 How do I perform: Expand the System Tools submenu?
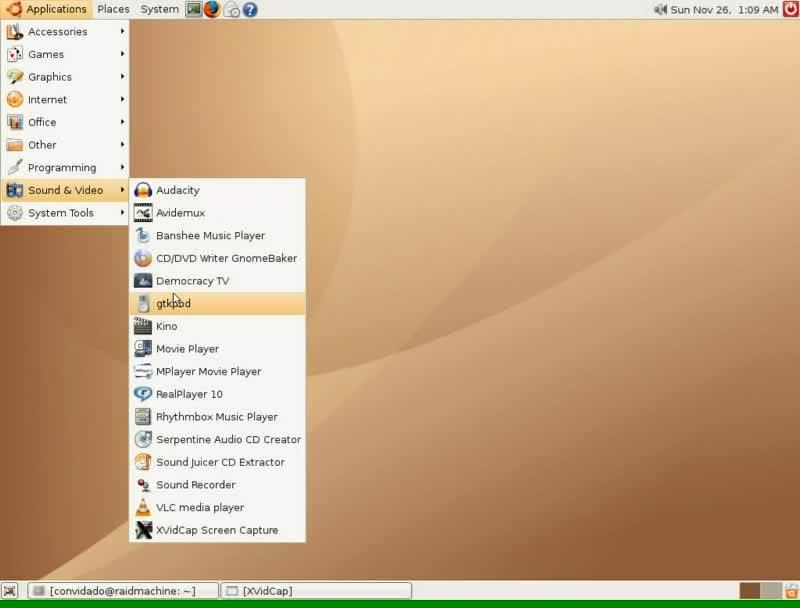(x=65, y=213)
